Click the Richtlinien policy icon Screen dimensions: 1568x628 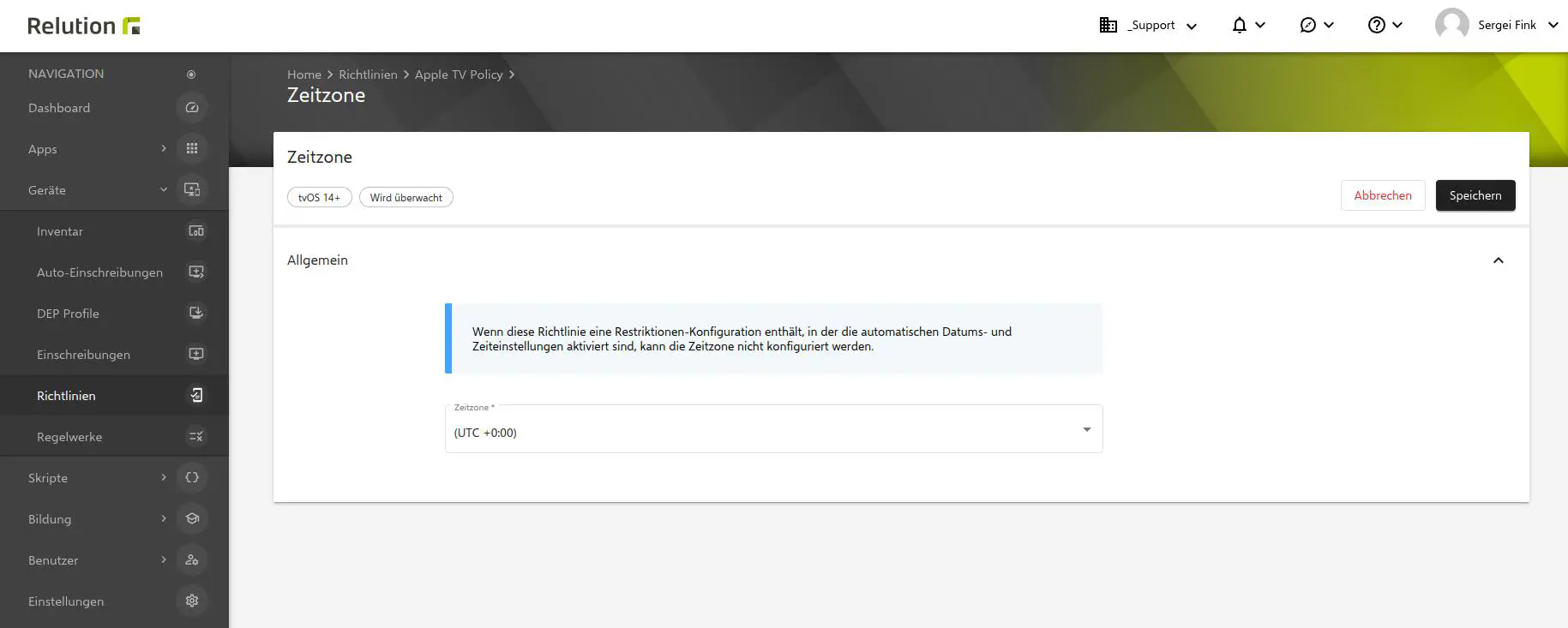pyautogui.click(x=196, y=396)
